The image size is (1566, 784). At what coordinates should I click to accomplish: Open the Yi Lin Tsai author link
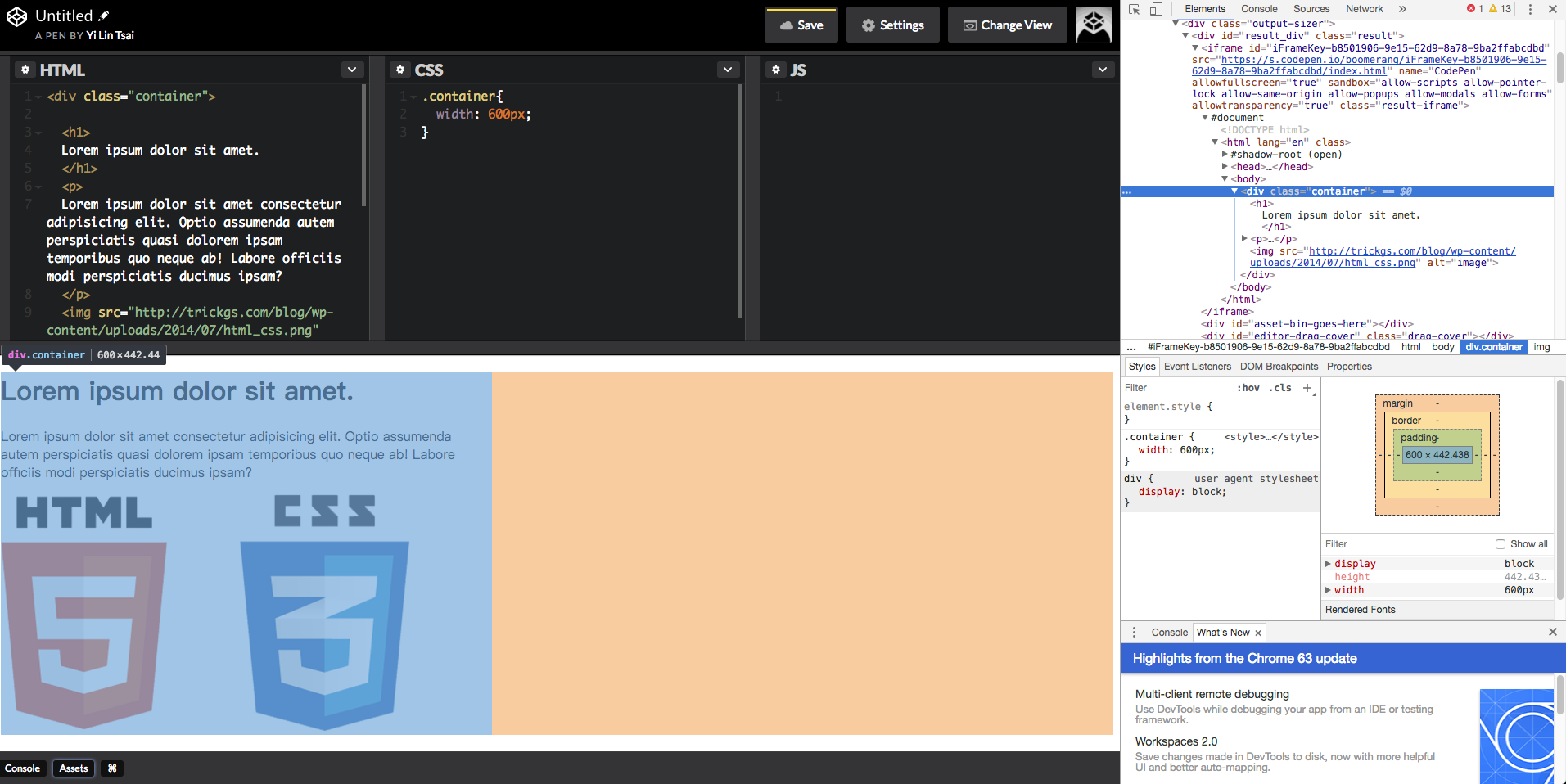pyautogui.click(x=110, y=35)
